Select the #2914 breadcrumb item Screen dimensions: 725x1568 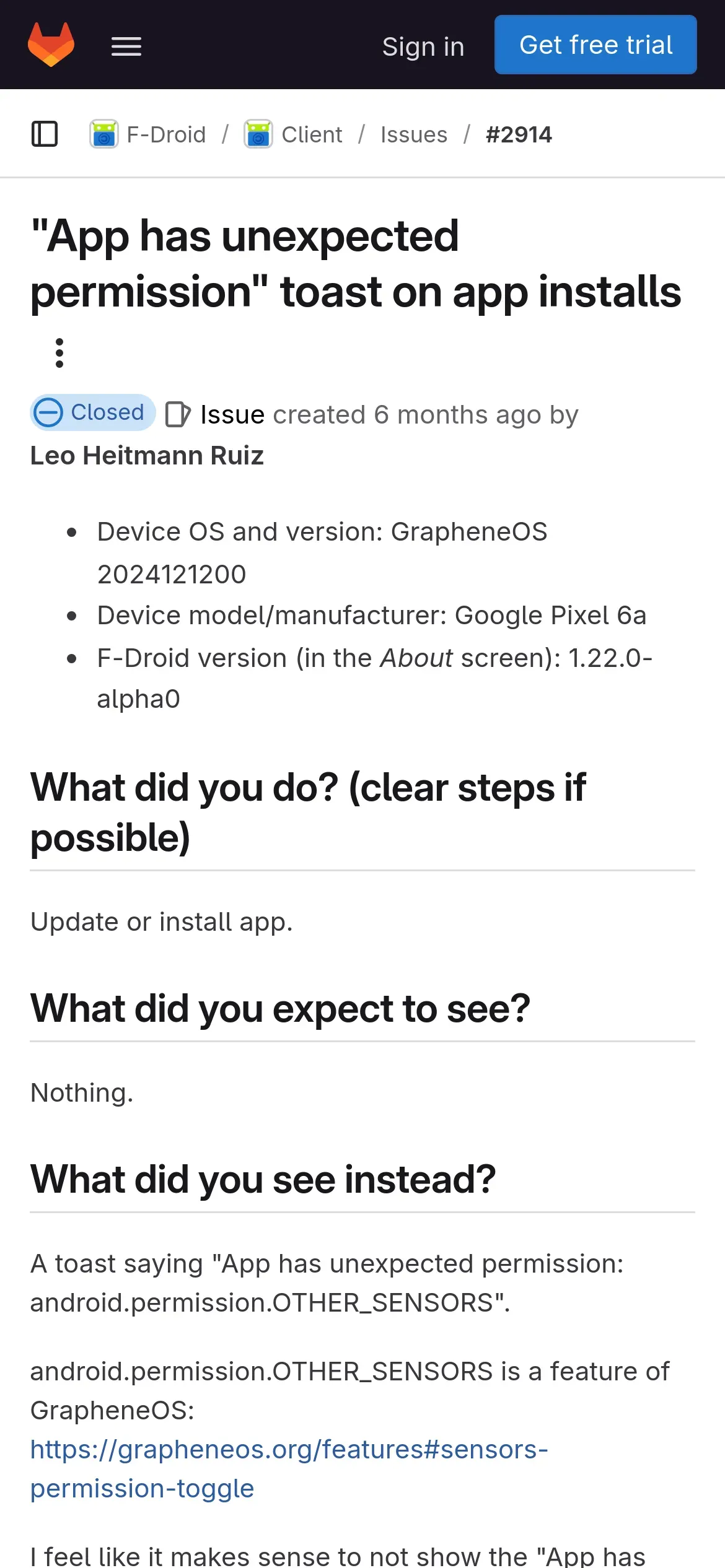point(519,134)
